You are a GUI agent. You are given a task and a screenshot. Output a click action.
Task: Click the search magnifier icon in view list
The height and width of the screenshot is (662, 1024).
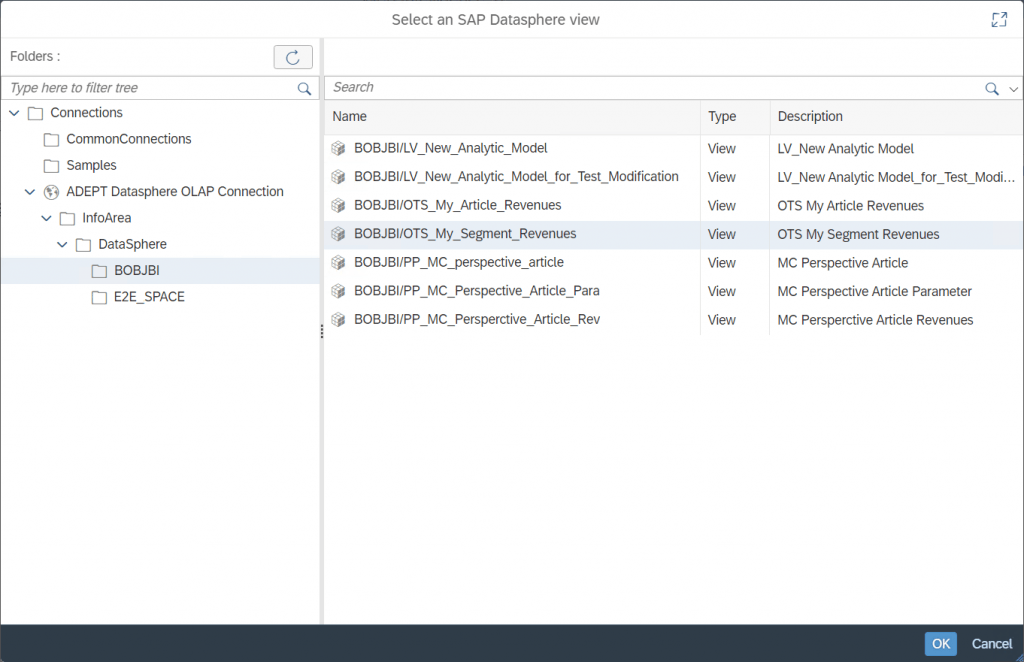pos(991,88)
